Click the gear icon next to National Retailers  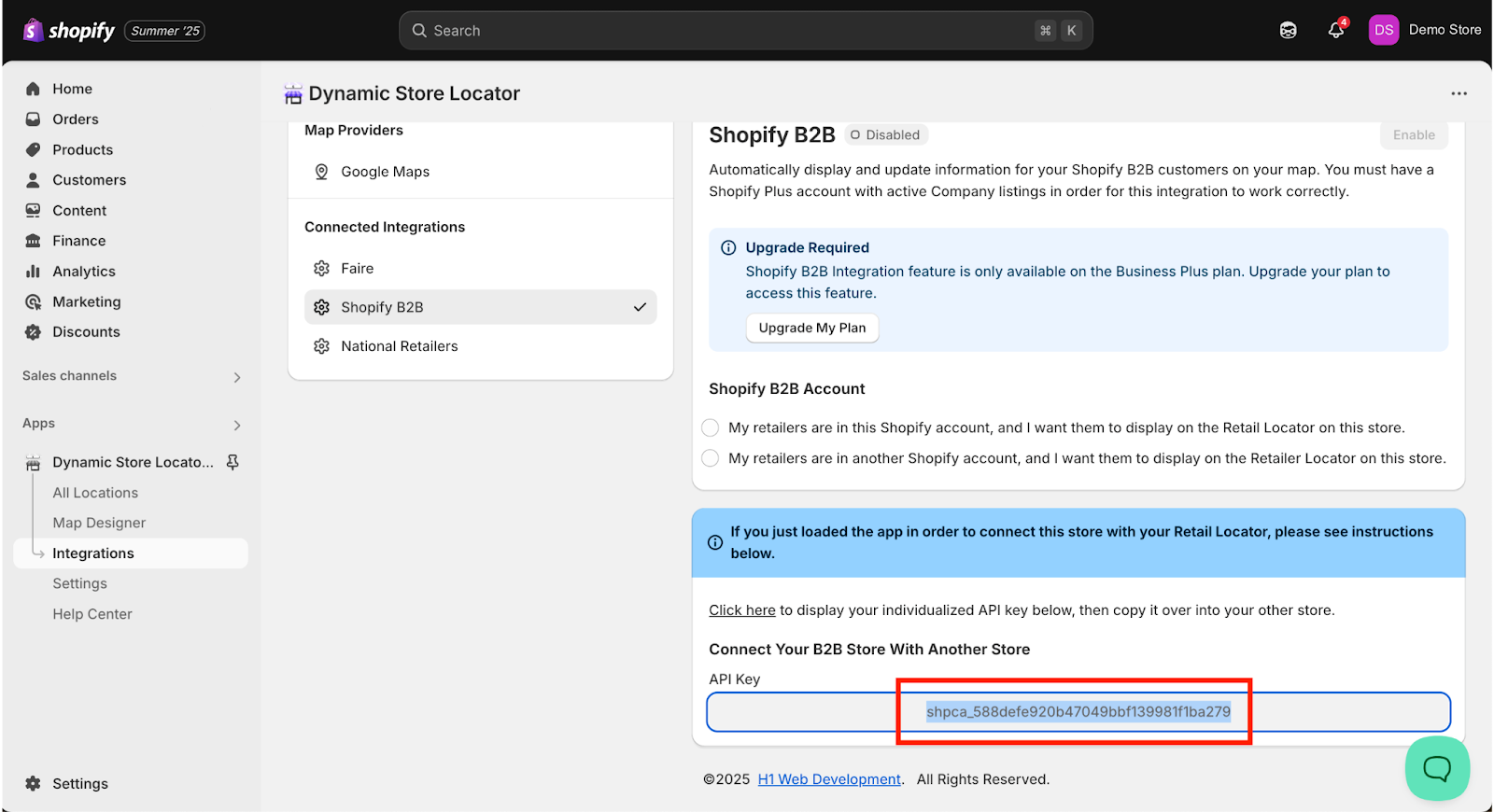pyautogui.click(x=321, y=346)
